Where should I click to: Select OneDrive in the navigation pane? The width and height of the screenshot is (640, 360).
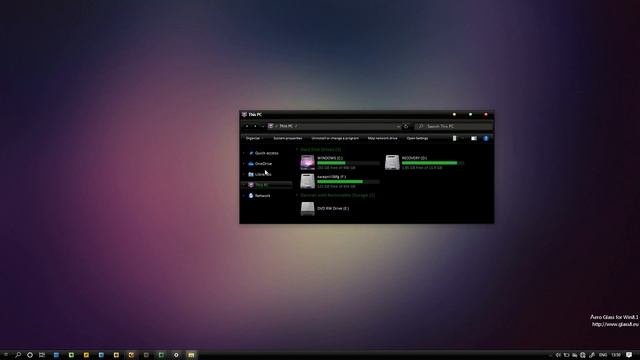[263, 164]
